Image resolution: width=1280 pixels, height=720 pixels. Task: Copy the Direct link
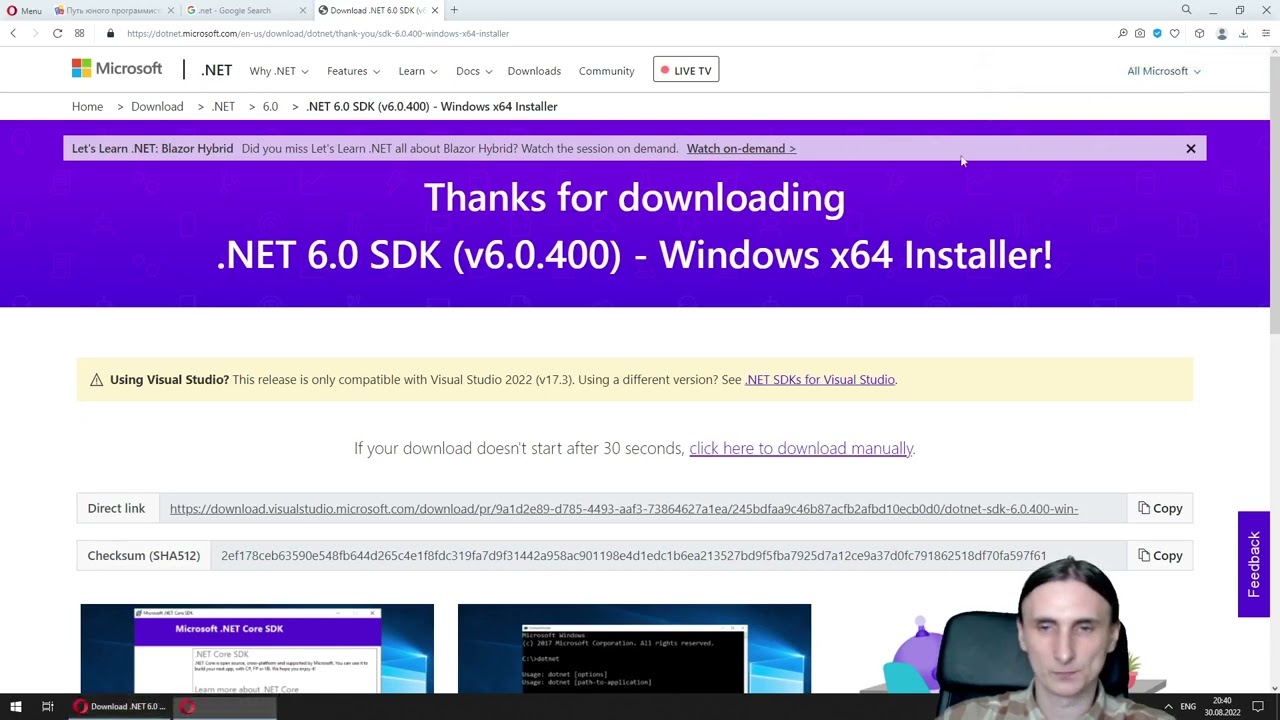(1160, 508)
